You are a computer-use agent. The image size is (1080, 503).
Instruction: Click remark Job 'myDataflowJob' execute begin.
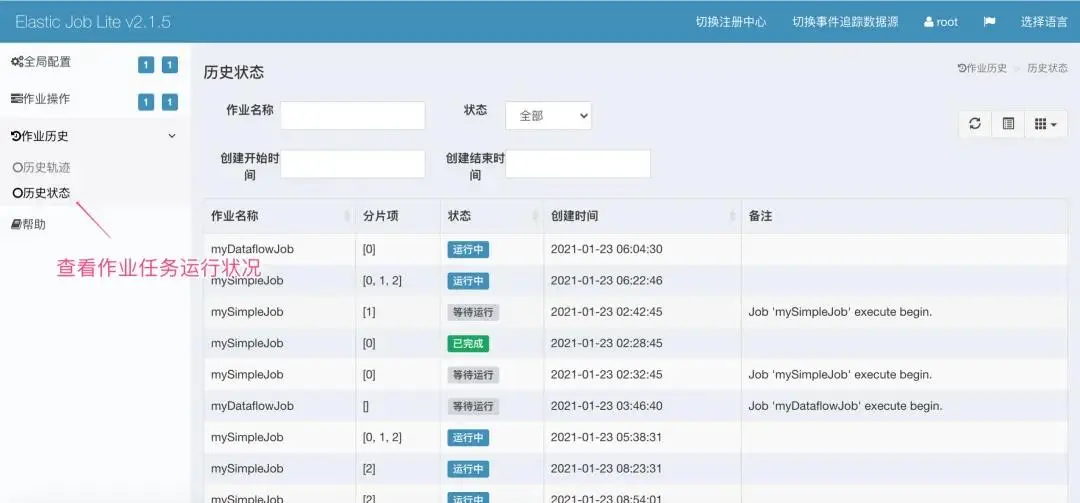(845, 406)
